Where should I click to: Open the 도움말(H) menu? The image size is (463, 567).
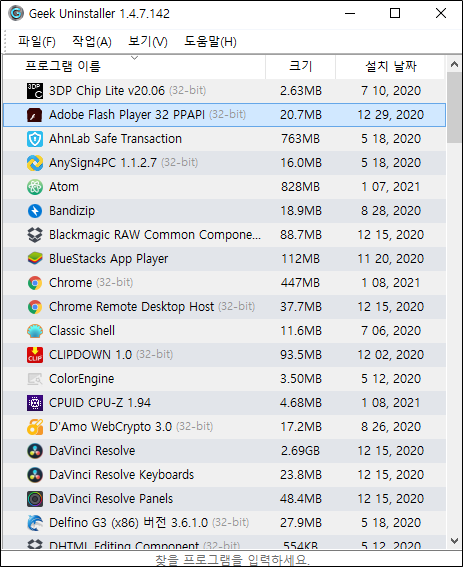[x=211, y=42]
